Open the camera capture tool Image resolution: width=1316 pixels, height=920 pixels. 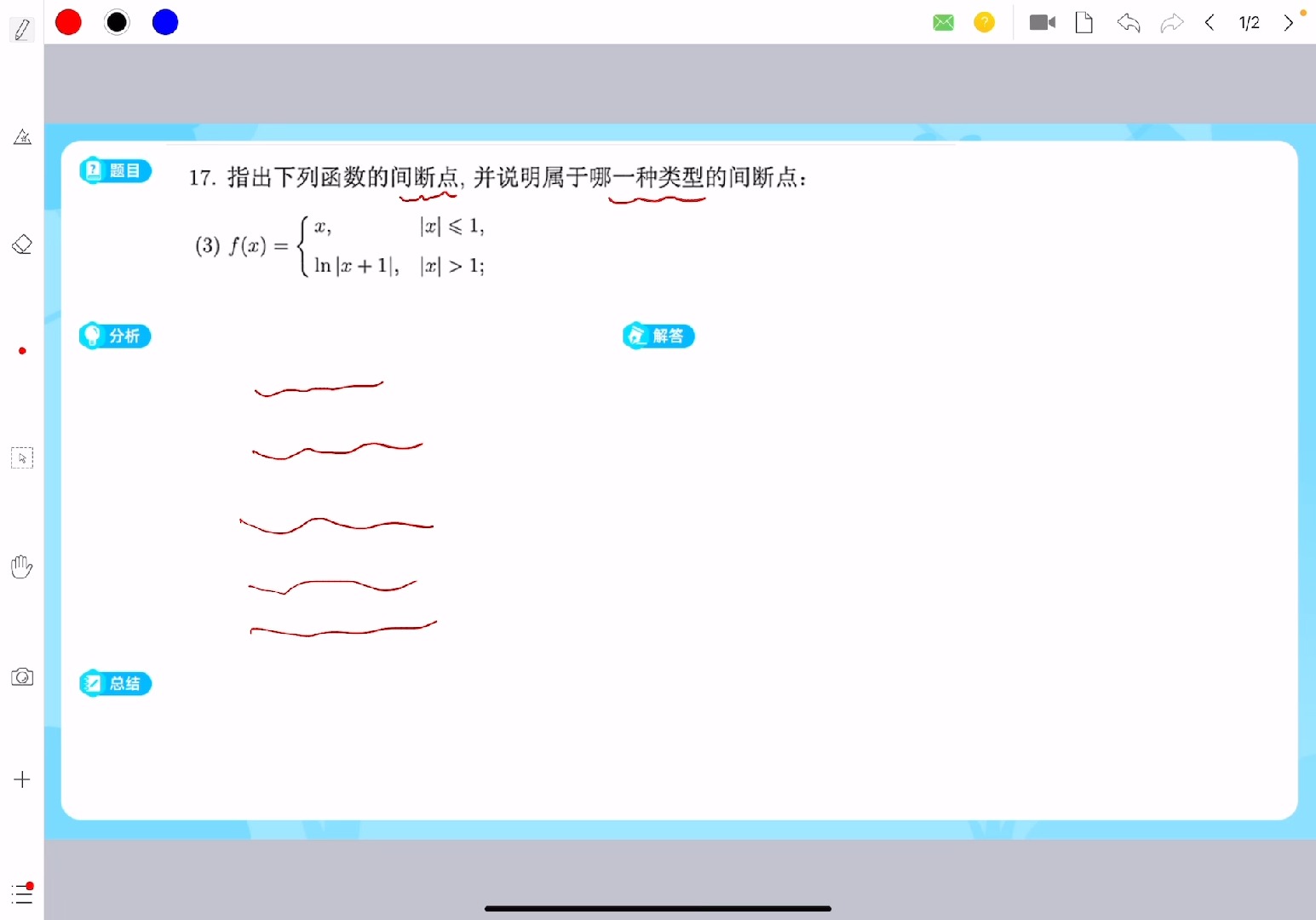pos(22,677)
